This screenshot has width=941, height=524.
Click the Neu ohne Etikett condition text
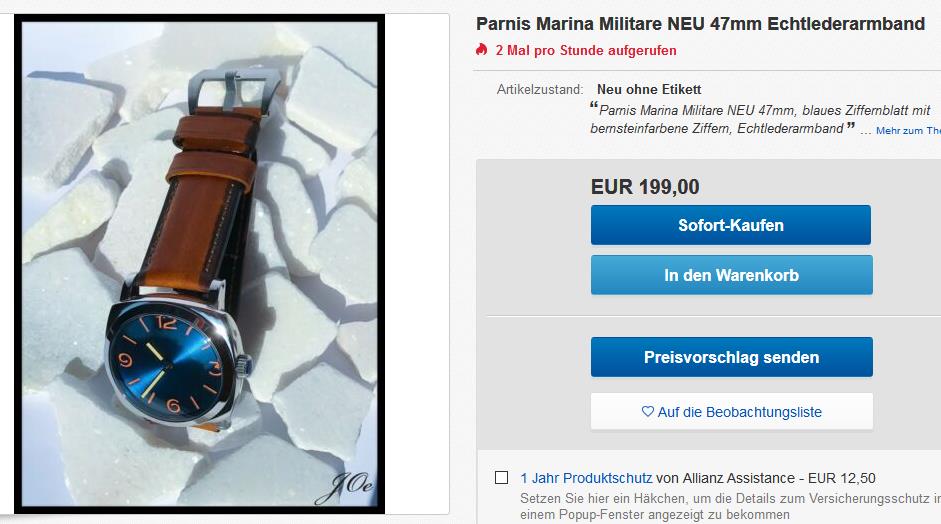pos(649,89)
